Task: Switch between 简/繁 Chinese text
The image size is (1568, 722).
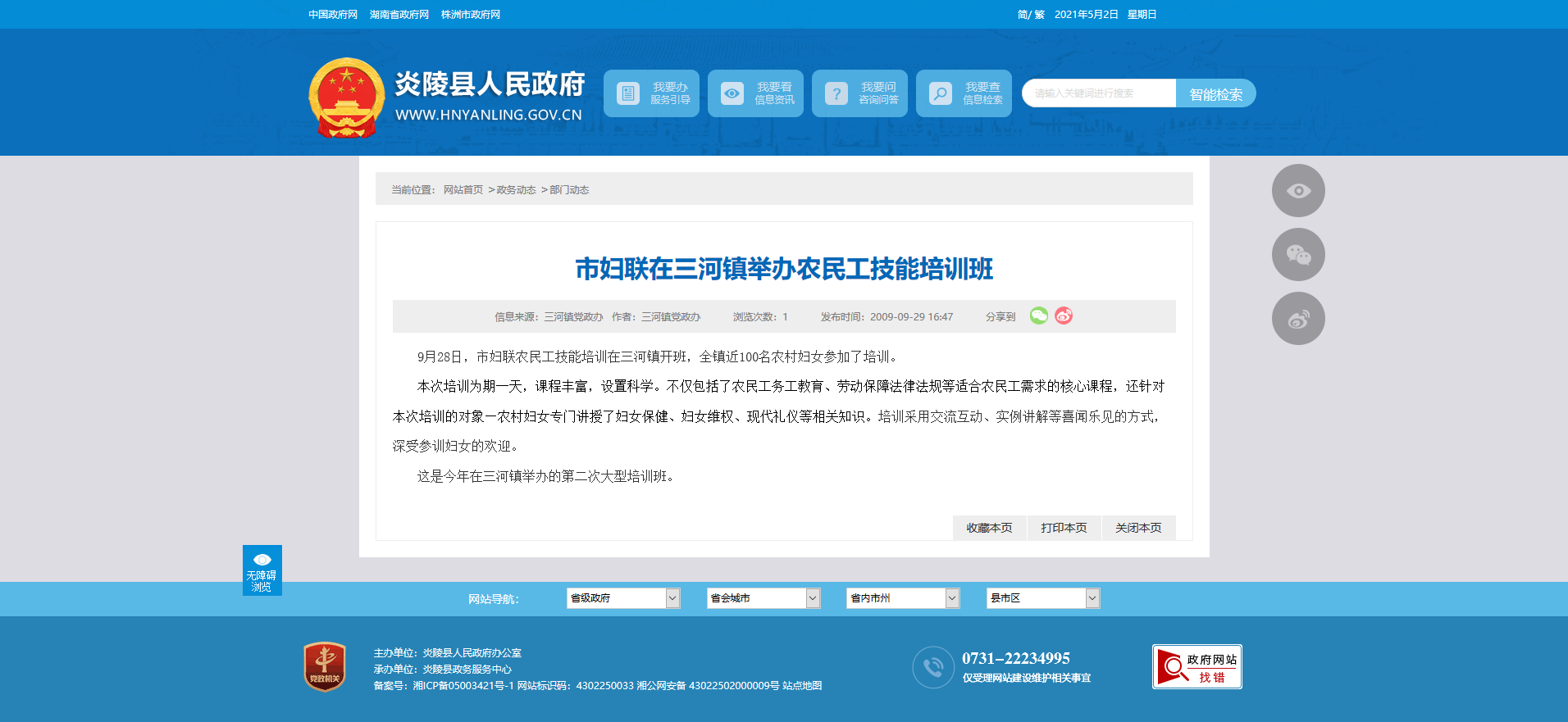Action: pyautogui.click(x=1030, y=15)
